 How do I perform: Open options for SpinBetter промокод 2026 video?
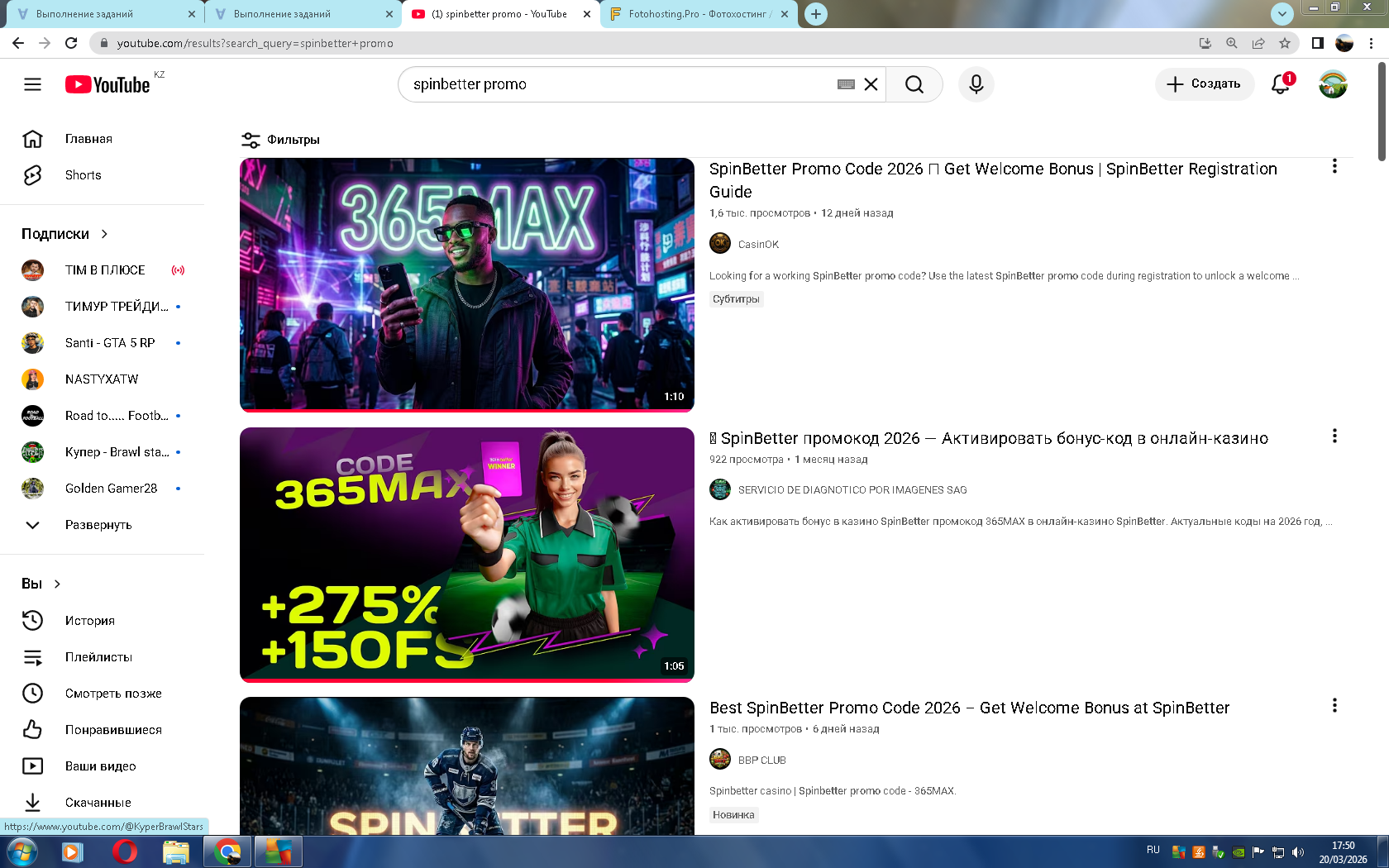[1334, 436]
